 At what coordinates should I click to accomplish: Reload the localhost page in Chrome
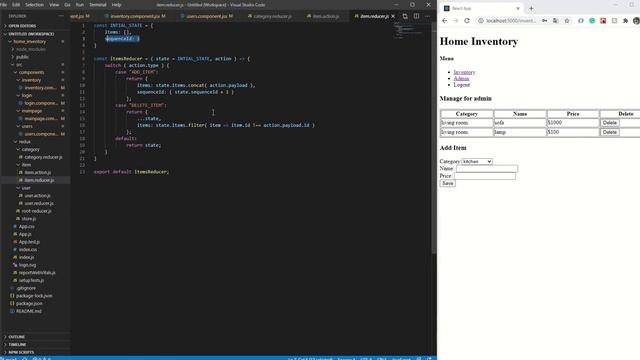(x=467, y=21)
